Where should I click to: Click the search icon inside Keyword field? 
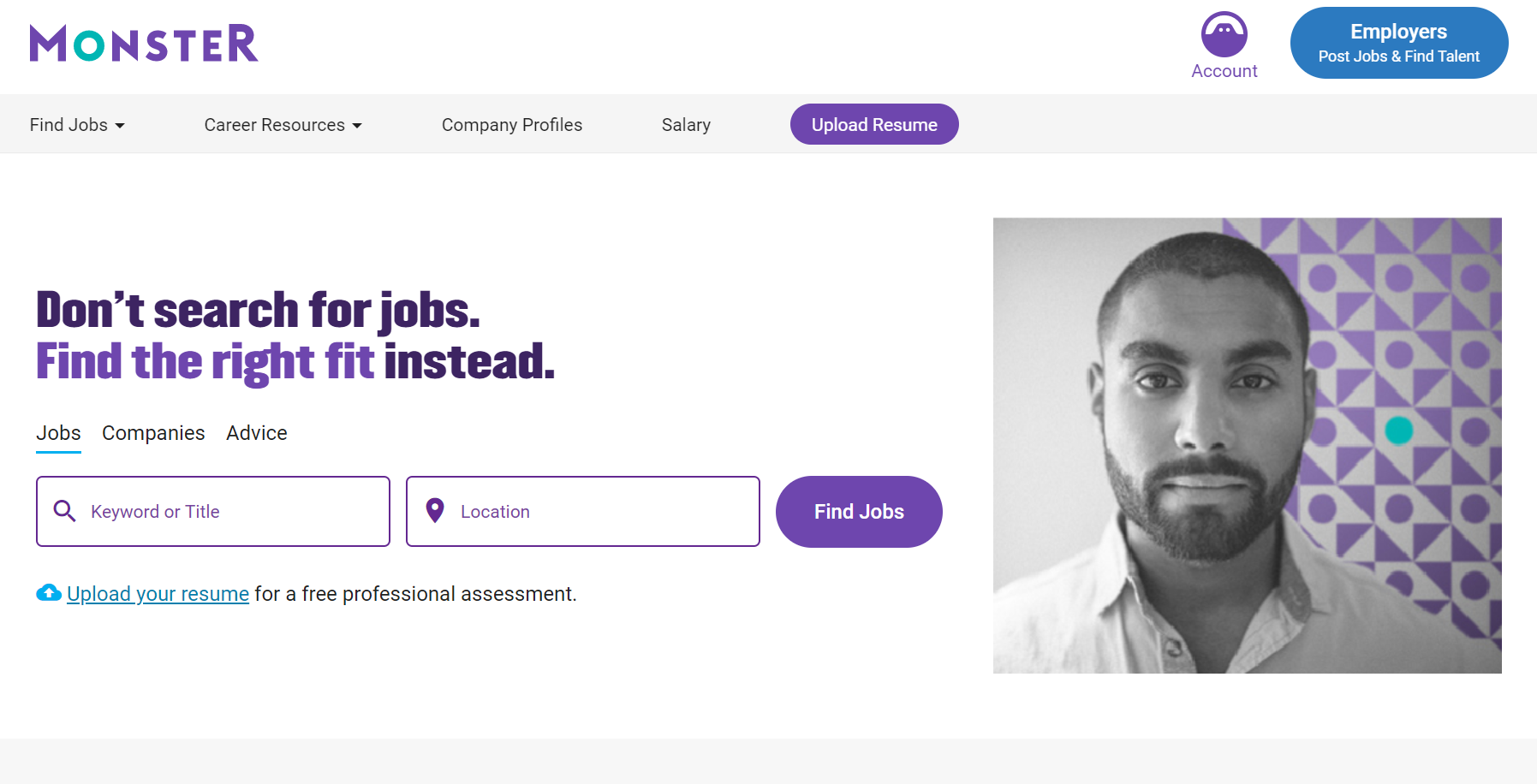click(64, 511)
